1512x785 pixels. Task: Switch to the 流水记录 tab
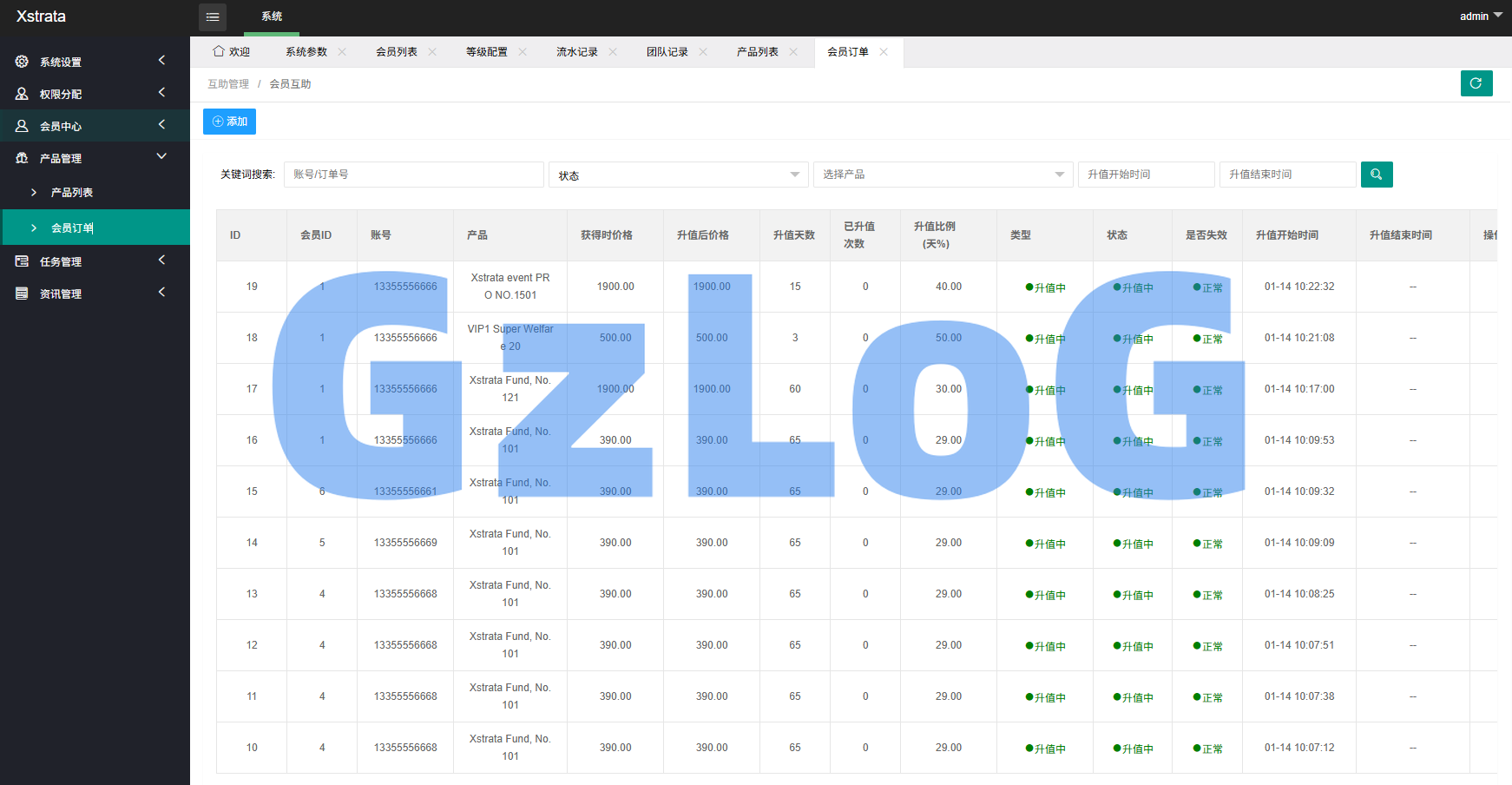coord(576,52)
